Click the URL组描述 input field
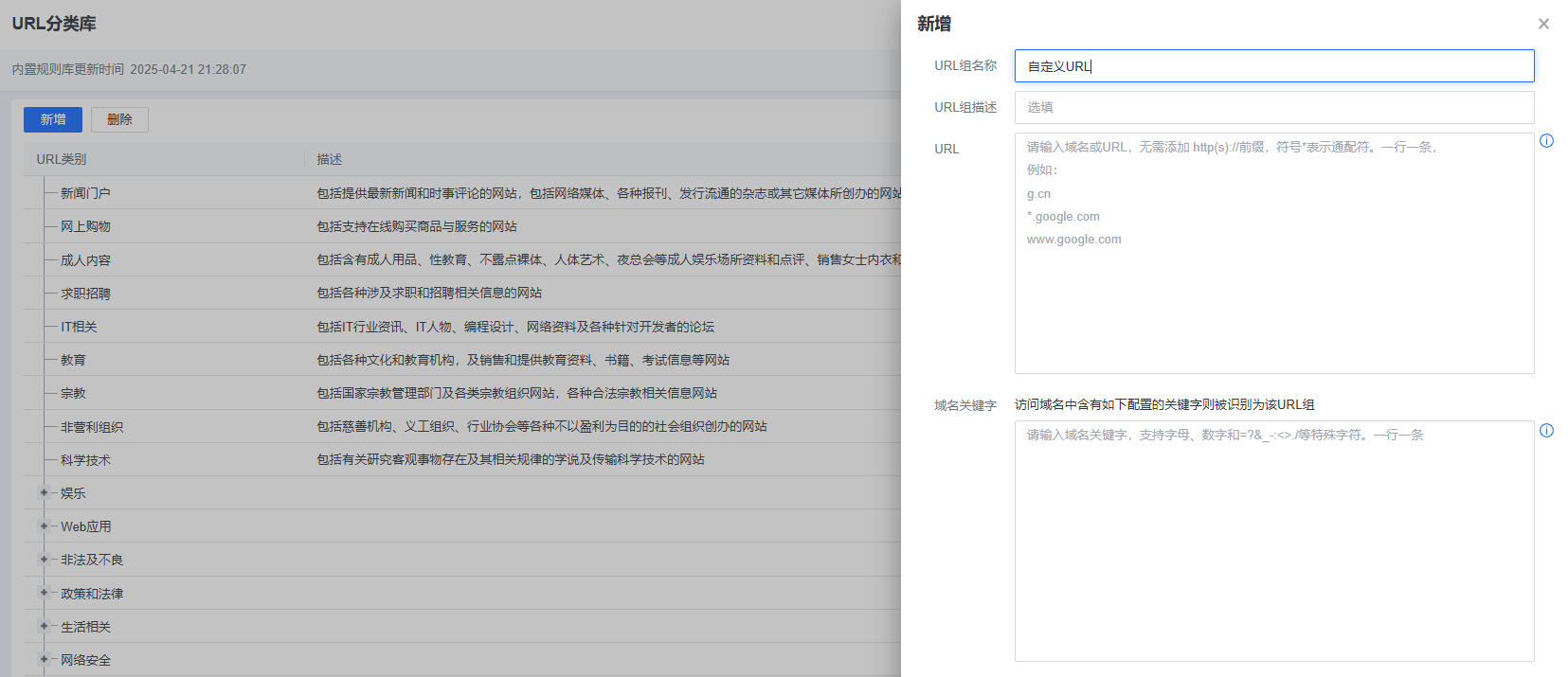Viewport: 1568px width, 677px height. click(1273, 108)
